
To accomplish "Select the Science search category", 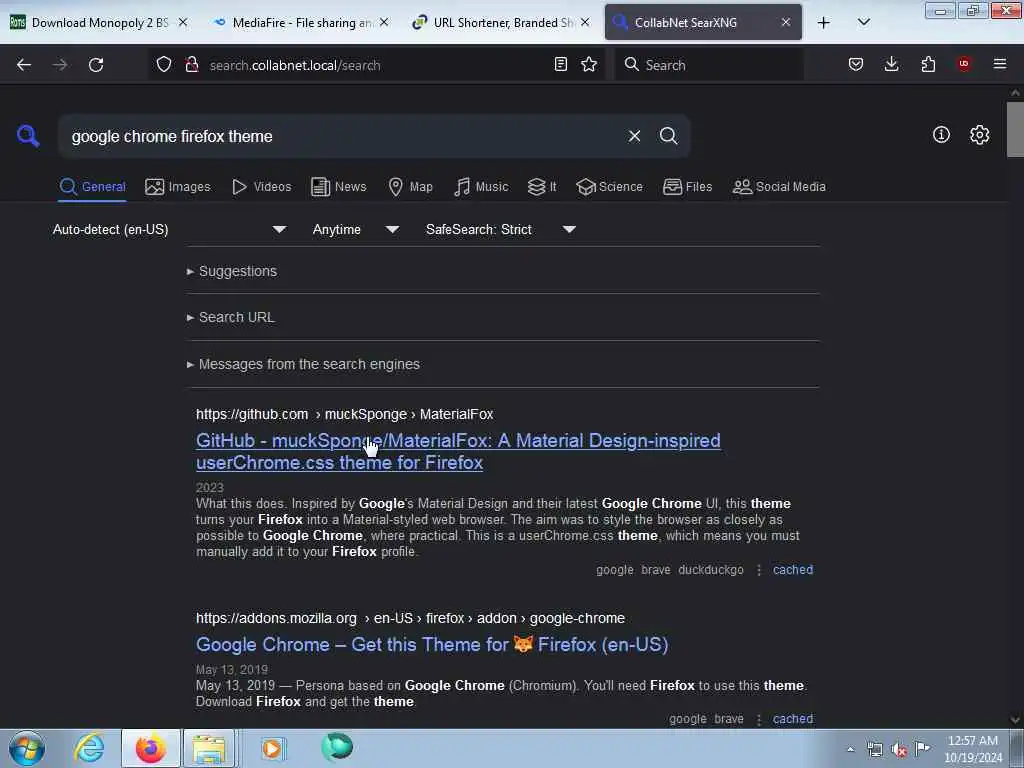I will (609, 187).
